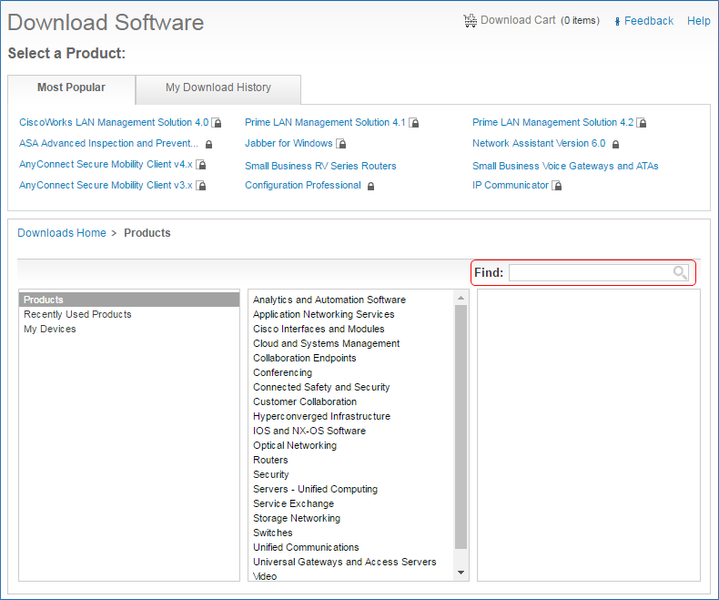
Task: Click lock icon beside Configuration Professional
Action: click(x=371, y=186)
